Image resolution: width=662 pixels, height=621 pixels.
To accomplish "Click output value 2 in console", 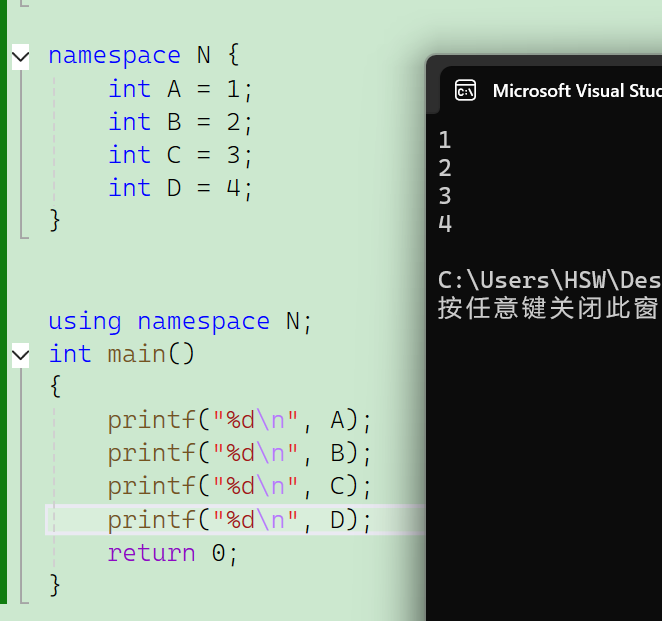I will (x=445, y=168).
